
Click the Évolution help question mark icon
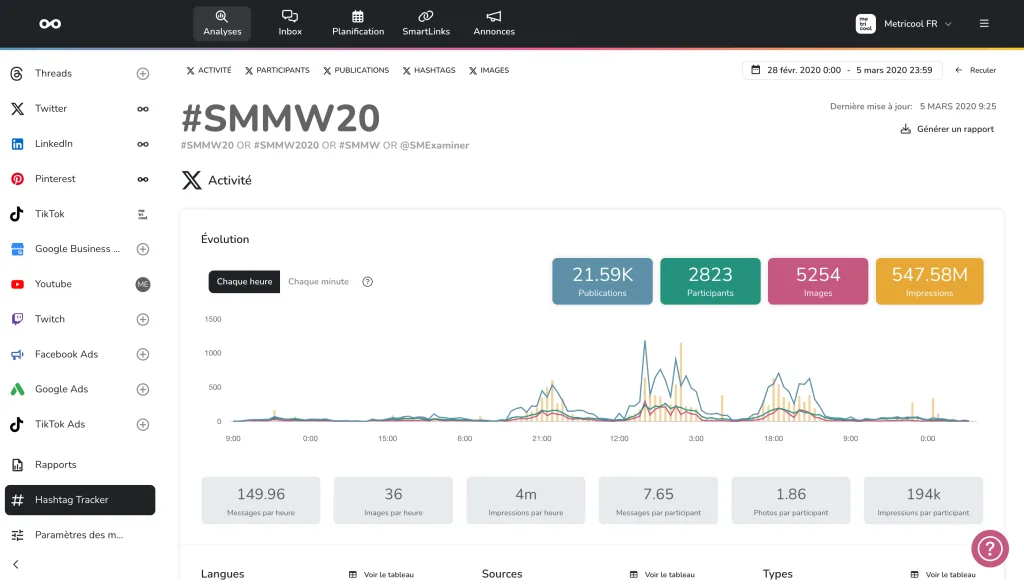pyautogui.click(x=368, y=282)
